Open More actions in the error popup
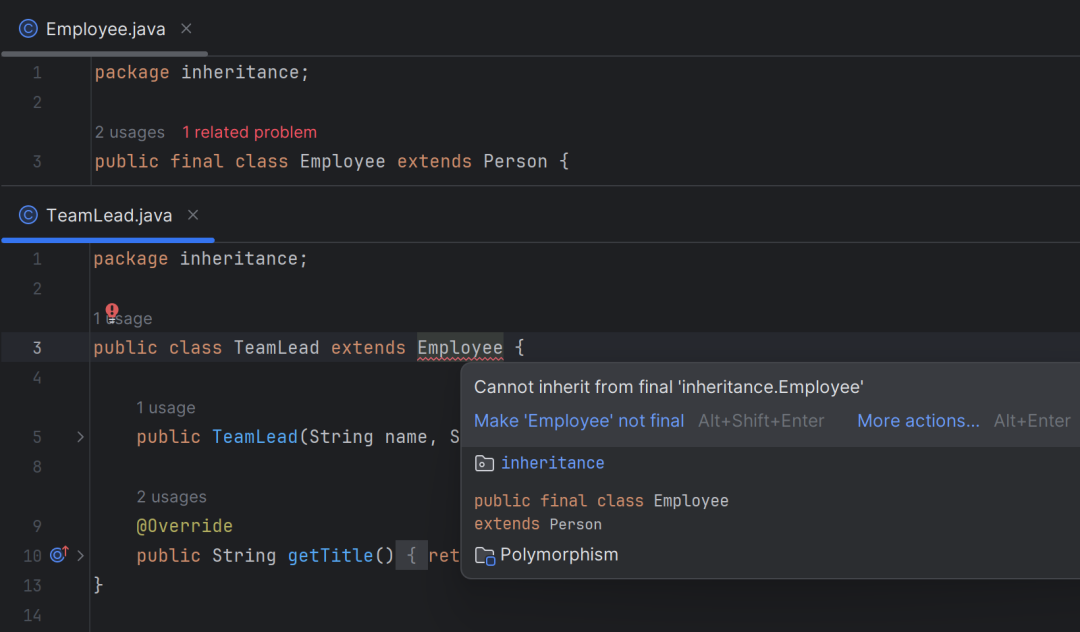The height and width of the screenshot is (632, 1080). [x=918, y=421]
